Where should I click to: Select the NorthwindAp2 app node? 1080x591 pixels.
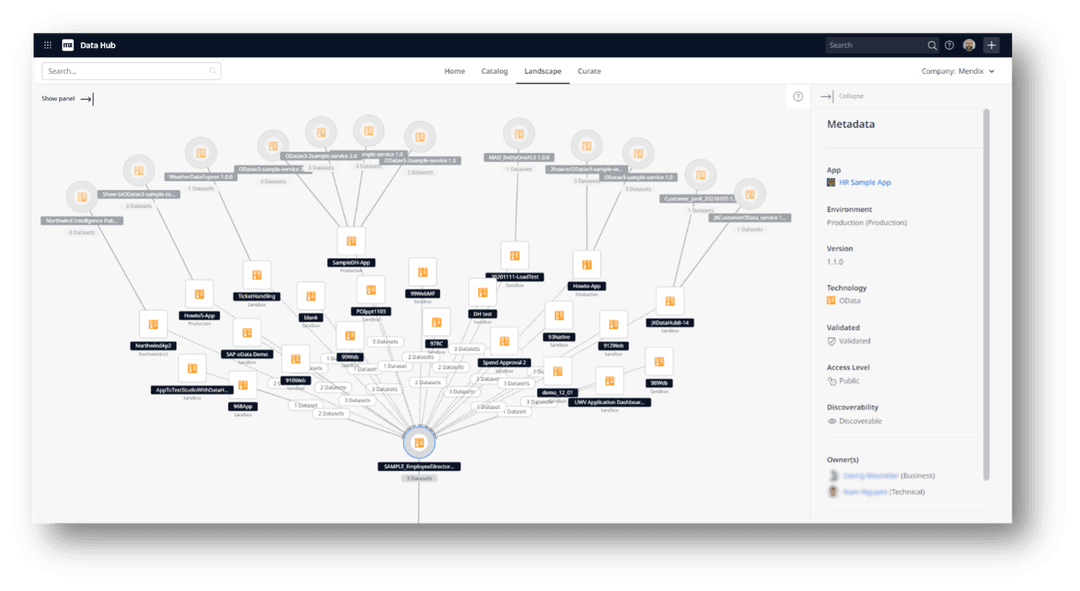tap(153, 324)
